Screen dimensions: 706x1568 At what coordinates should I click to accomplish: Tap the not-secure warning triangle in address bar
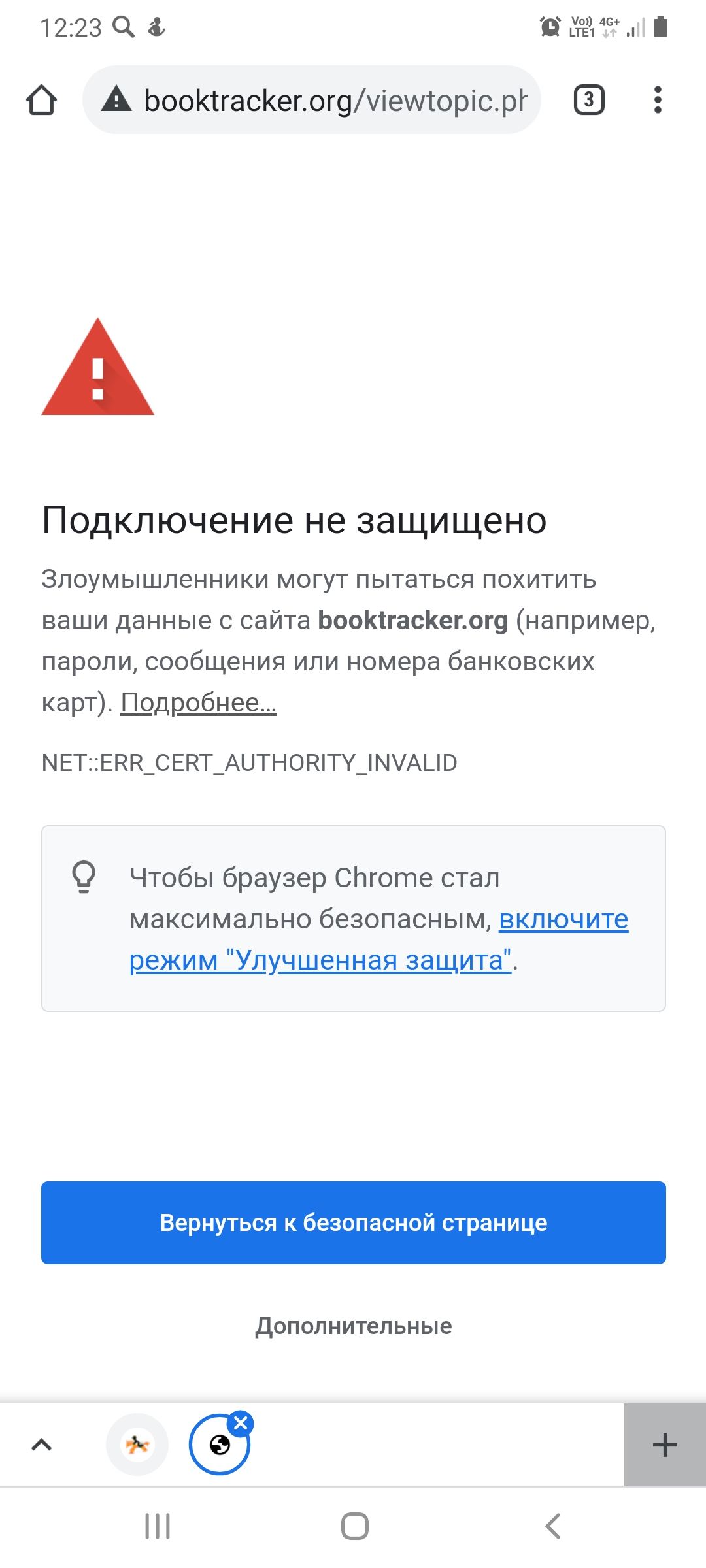117,99
